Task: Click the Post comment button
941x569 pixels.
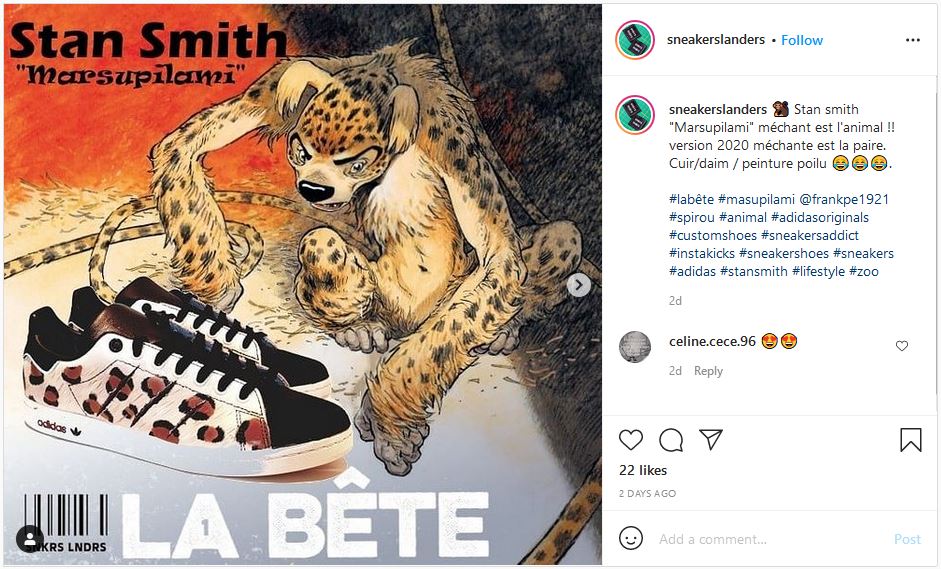Action: tap(907, 539)
